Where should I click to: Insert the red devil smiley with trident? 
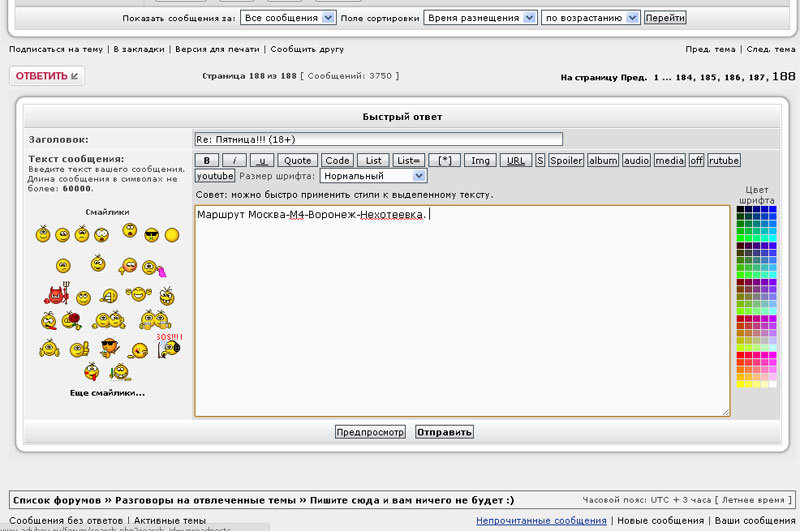[55, 294]
